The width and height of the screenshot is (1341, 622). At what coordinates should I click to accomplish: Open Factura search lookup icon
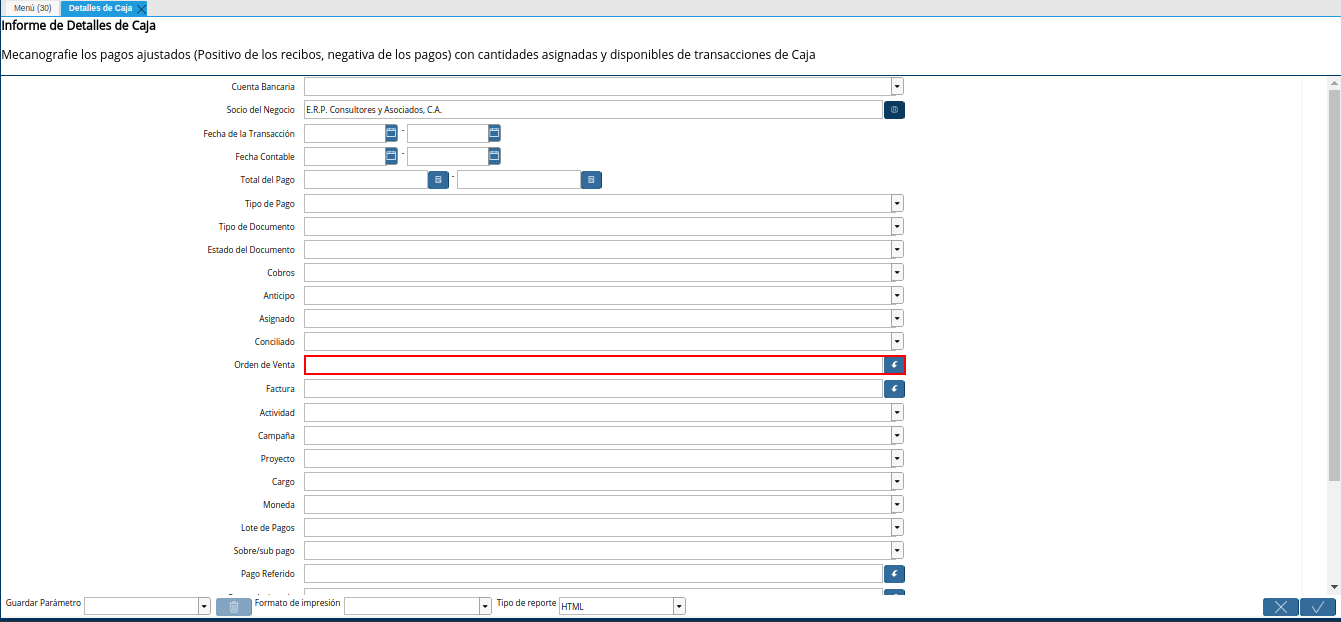pyautogui.click(x=894, y=388)
